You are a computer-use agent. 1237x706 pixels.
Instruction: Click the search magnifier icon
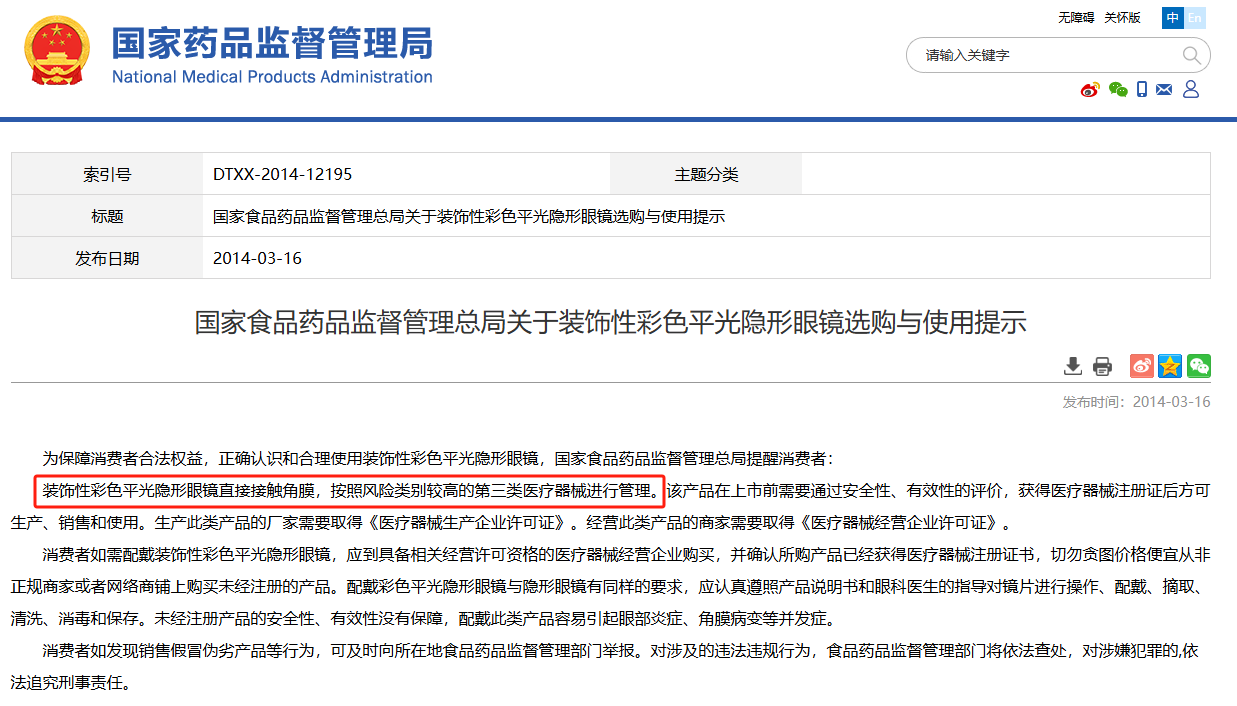click(1191, 55)
